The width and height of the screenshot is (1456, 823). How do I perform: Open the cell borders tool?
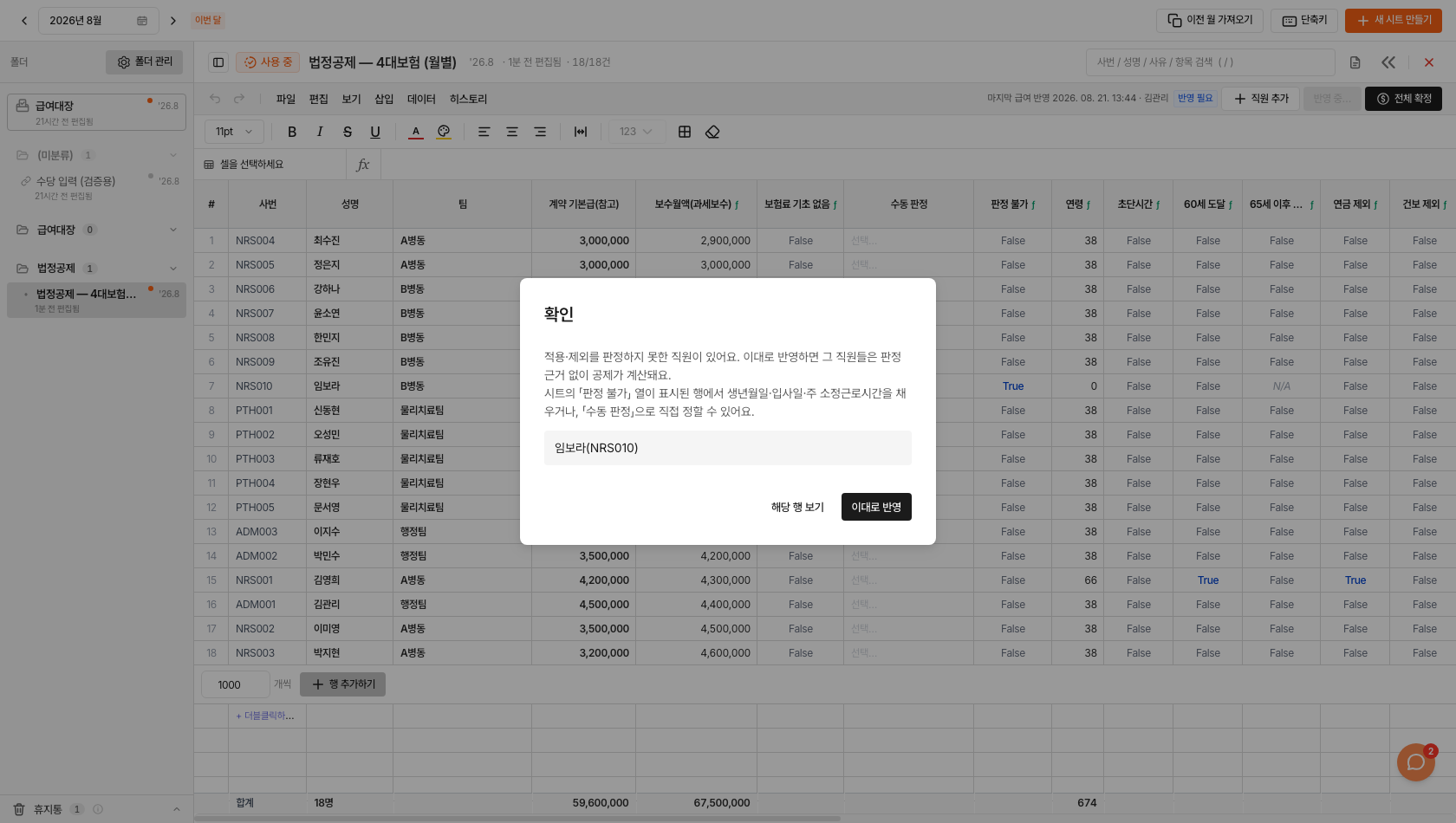[x=685, y=132]
